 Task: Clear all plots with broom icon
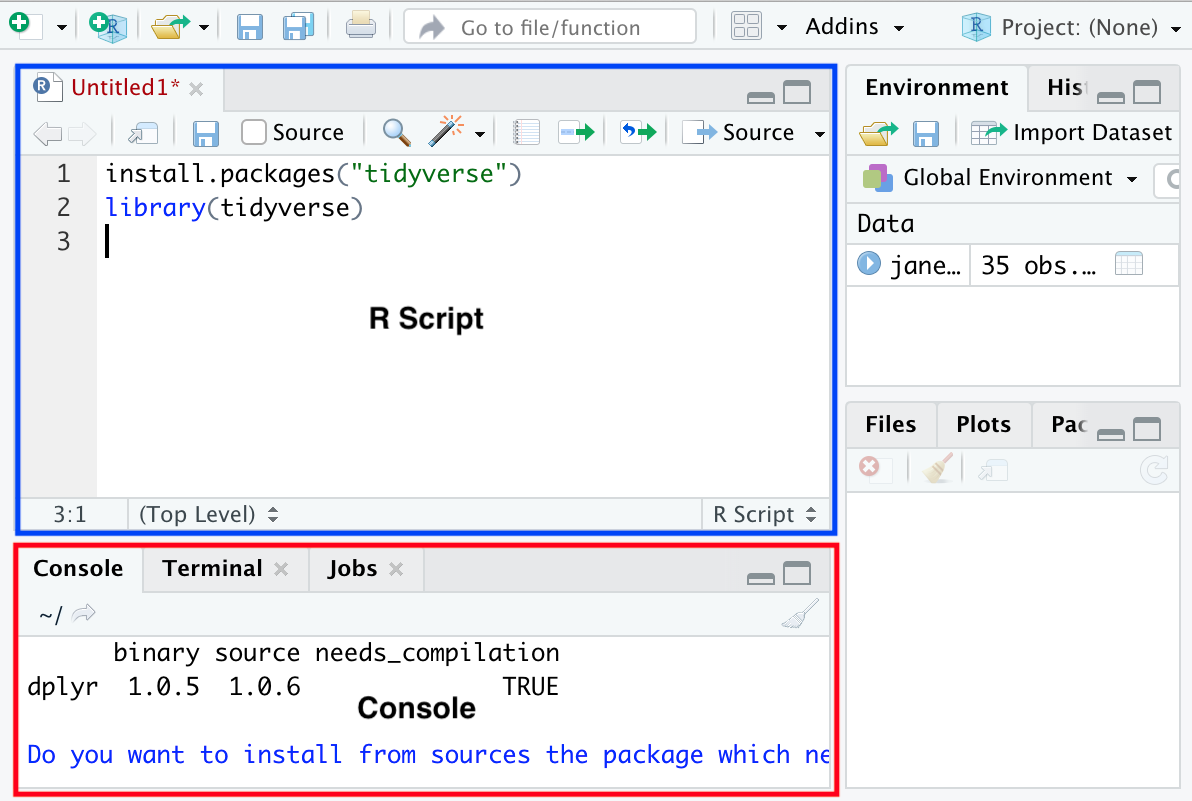tap(937, 468)
